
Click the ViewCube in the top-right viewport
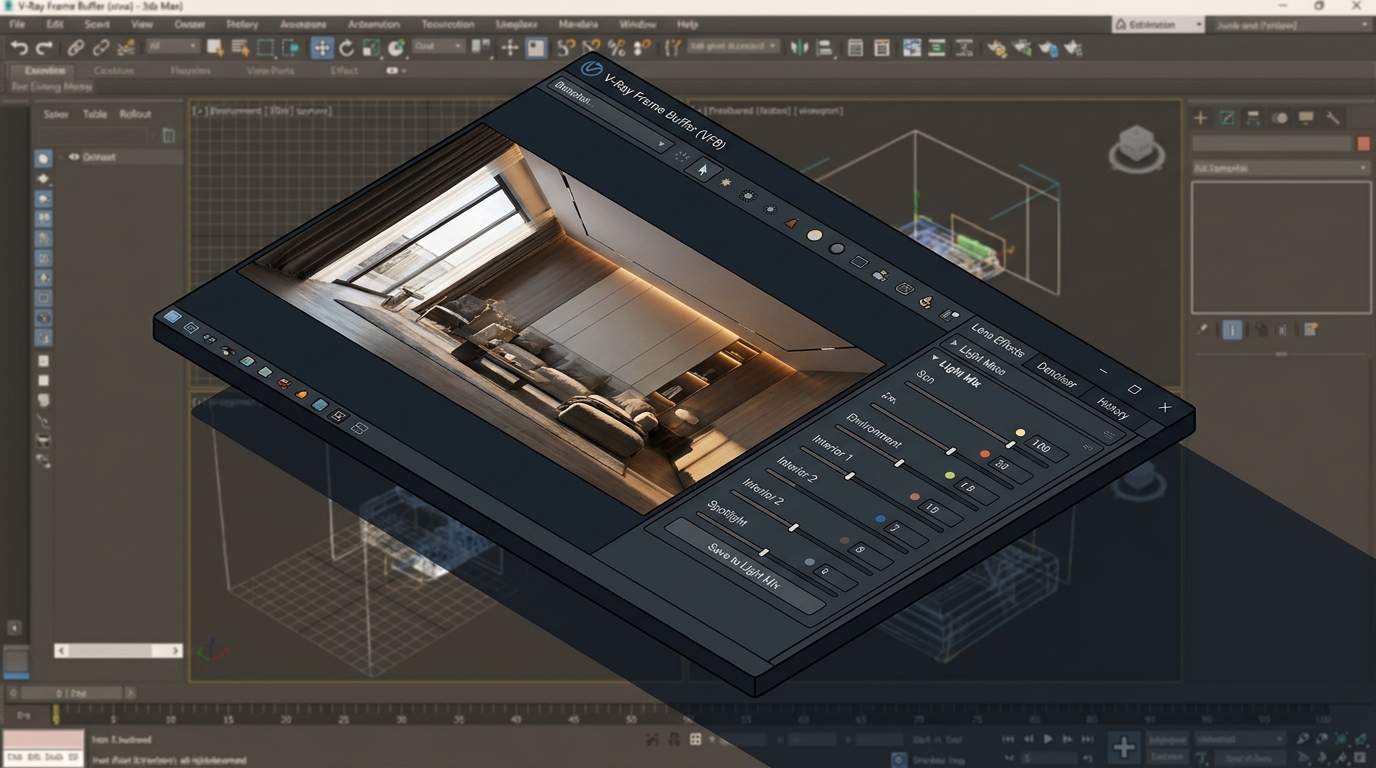1136,148
